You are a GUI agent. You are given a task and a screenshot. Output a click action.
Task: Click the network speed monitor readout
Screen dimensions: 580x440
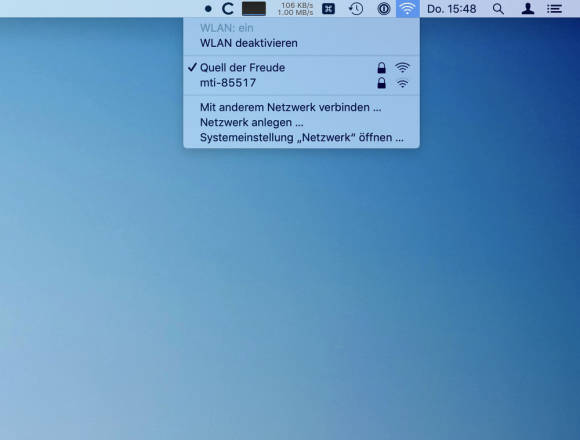296,9
